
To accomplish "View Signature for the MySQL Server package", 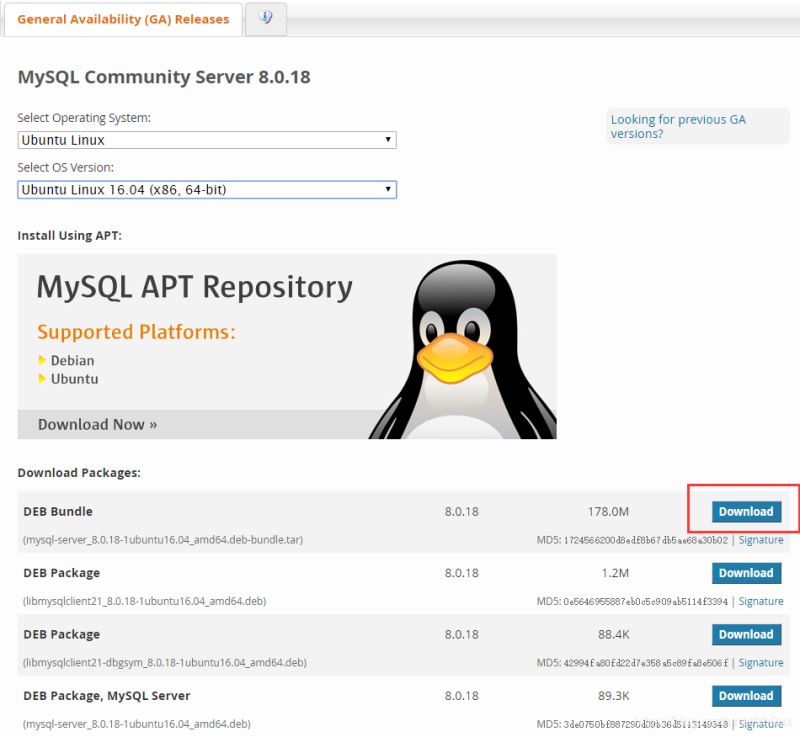I will pyautogui.click(x=760, y=724).
